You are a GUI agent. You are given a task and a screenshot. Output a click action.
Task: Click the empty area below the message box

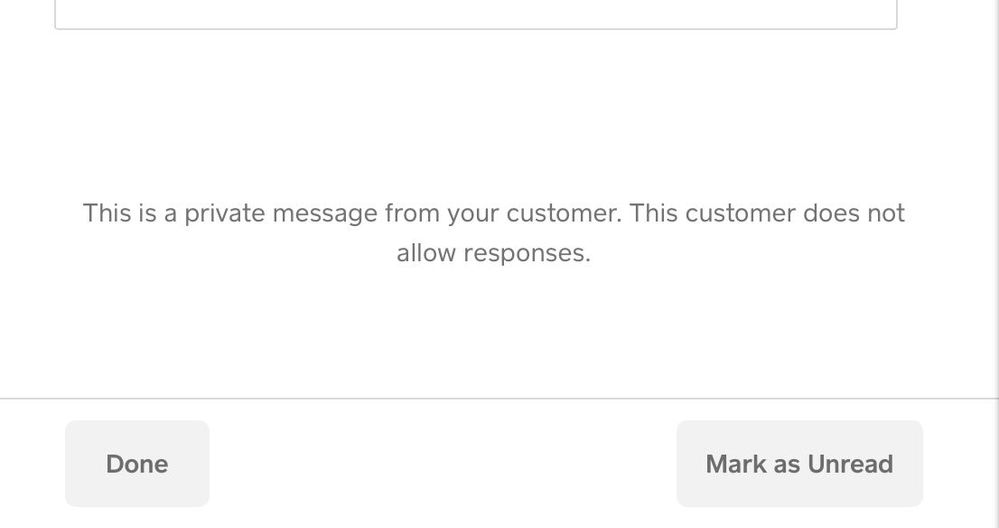475,110
